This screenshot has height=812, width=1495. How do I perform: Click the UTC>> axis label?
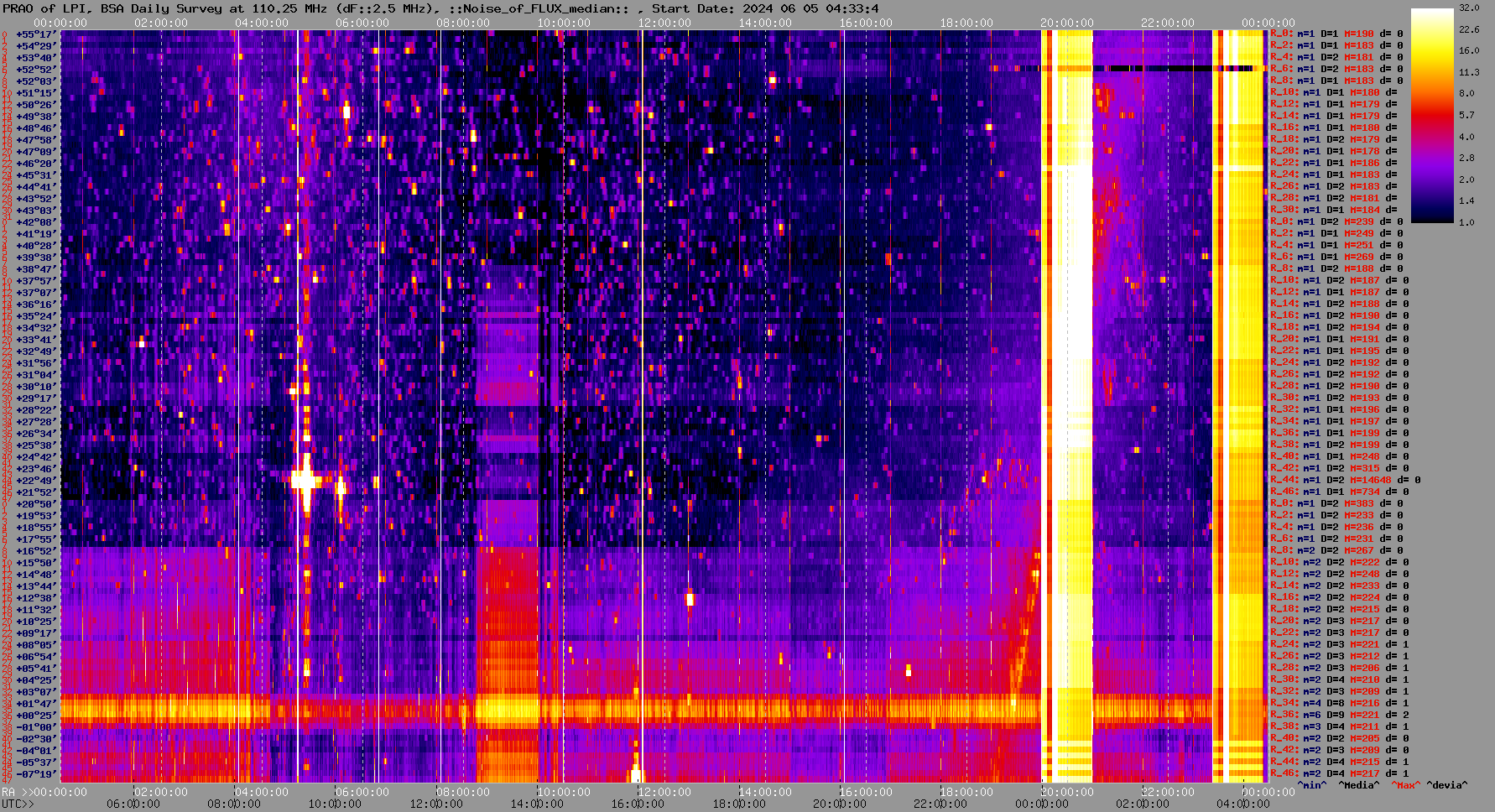pos(18,804)
